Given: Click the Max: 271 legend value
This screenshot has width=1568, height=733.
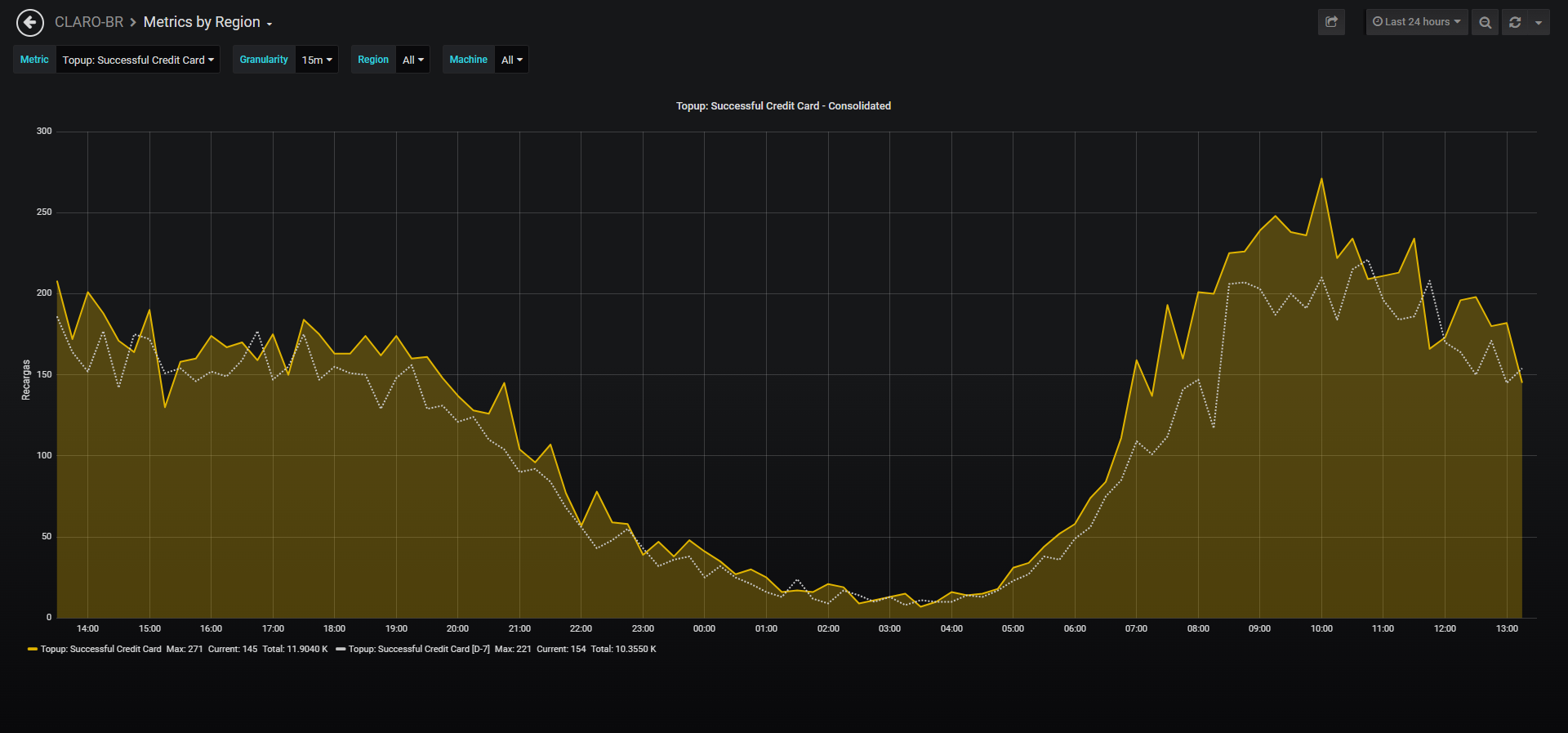Looking at the screenshot, I should (x=185, y=650).
